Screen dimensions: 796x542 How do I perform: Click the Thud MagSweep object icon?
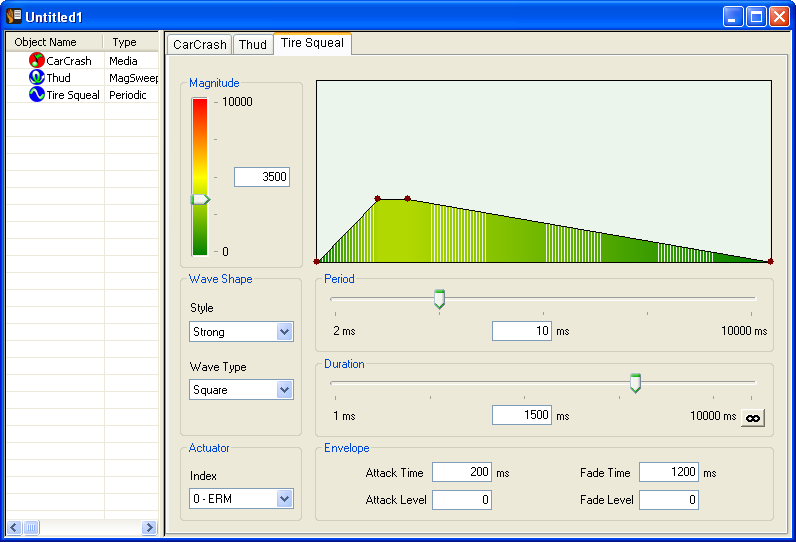click(37, 77)
